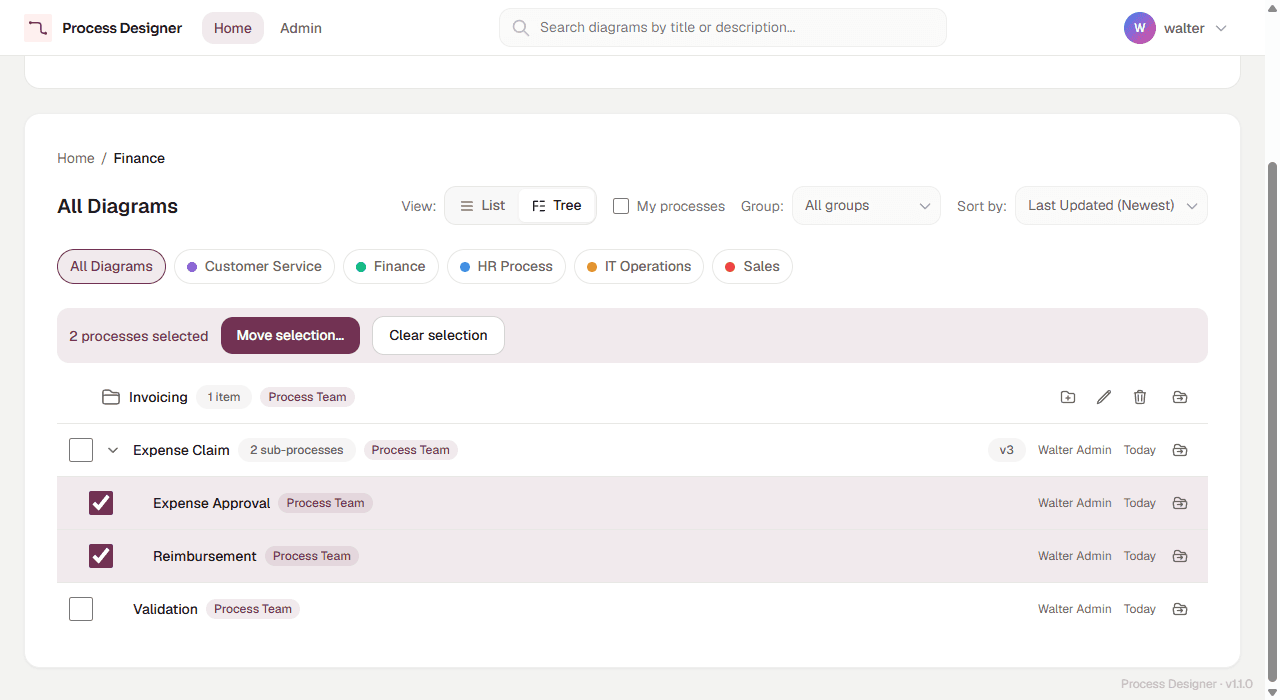Open the Expense Claim diagram name
The width and height of the screenshot is (1280, 700).
tap(182, 450)
